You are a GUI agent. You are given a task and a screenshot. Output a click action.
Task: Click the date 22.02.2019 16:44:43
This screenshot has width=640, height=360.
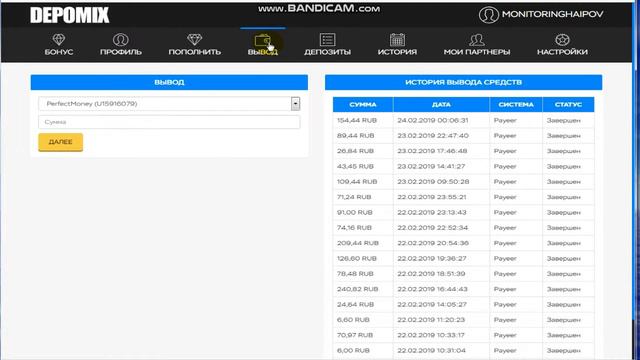coord(432,289)
